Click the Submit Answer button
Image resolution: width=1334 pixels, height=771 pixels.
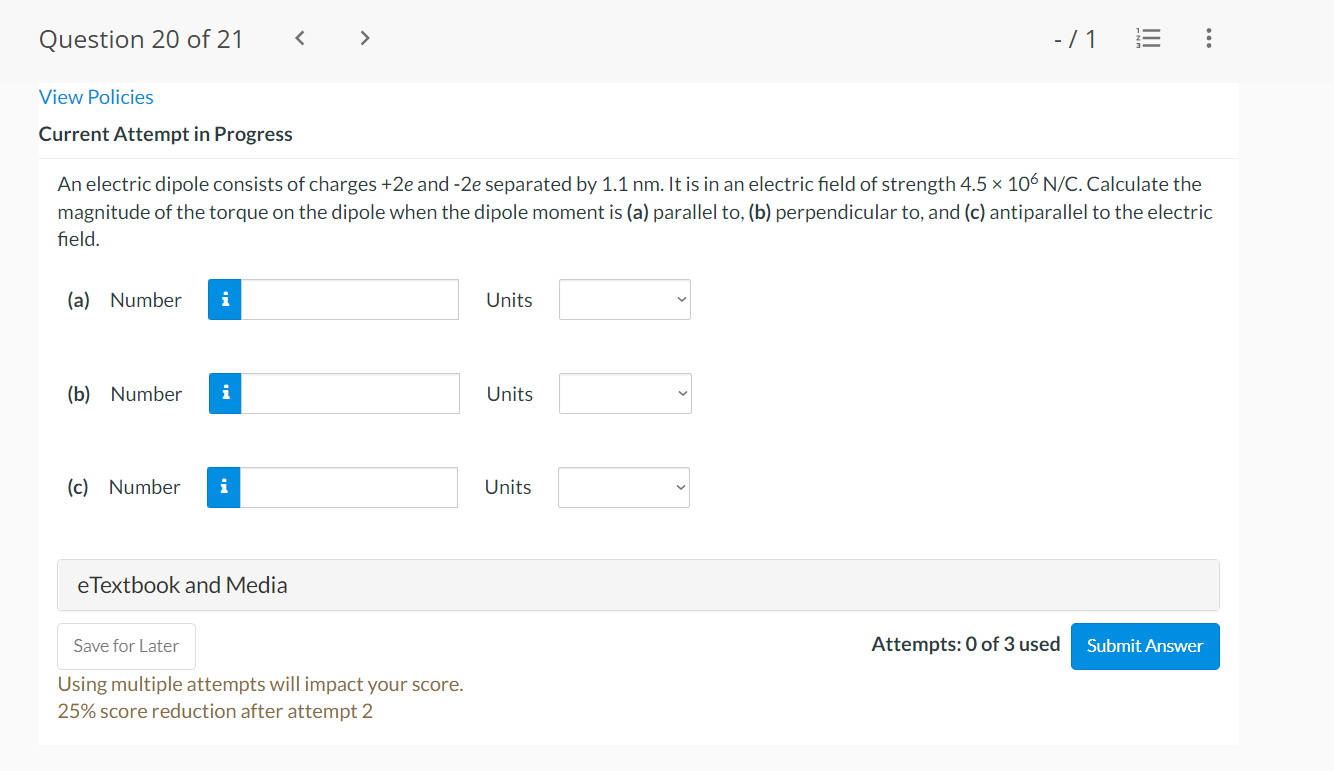[1145, 646]
